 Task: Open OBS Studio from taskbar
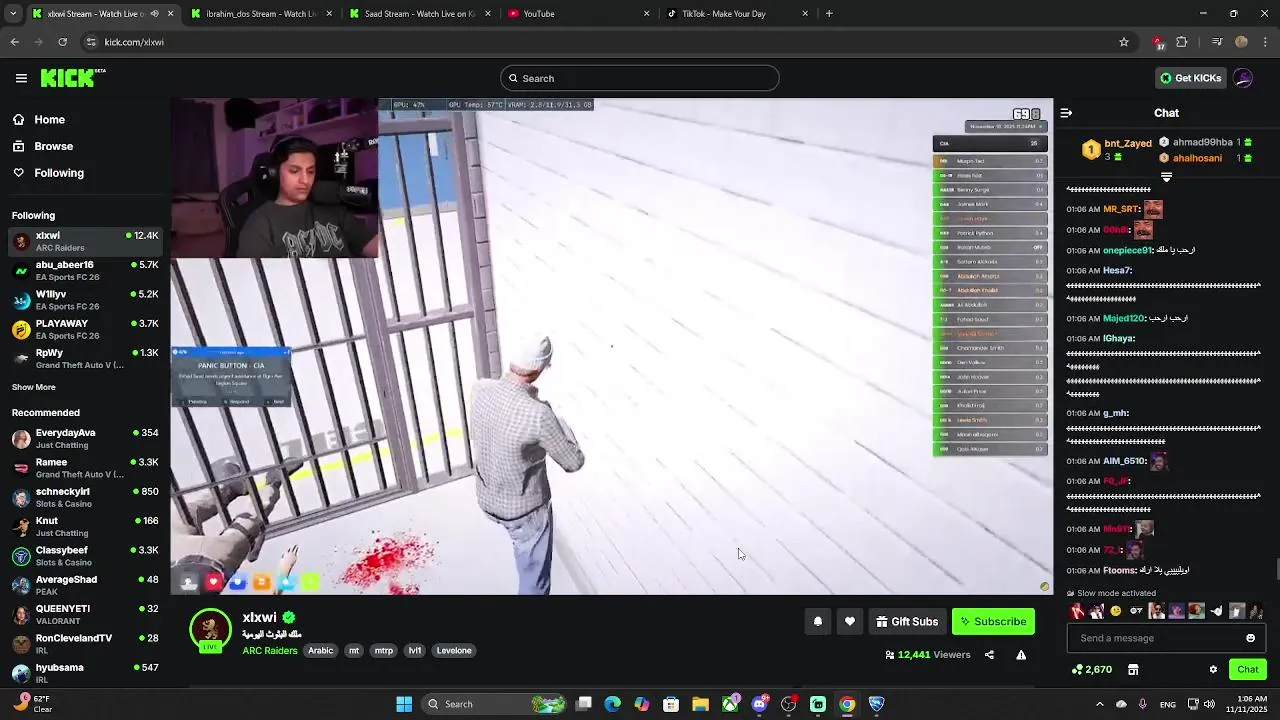(x=788, y=704)
